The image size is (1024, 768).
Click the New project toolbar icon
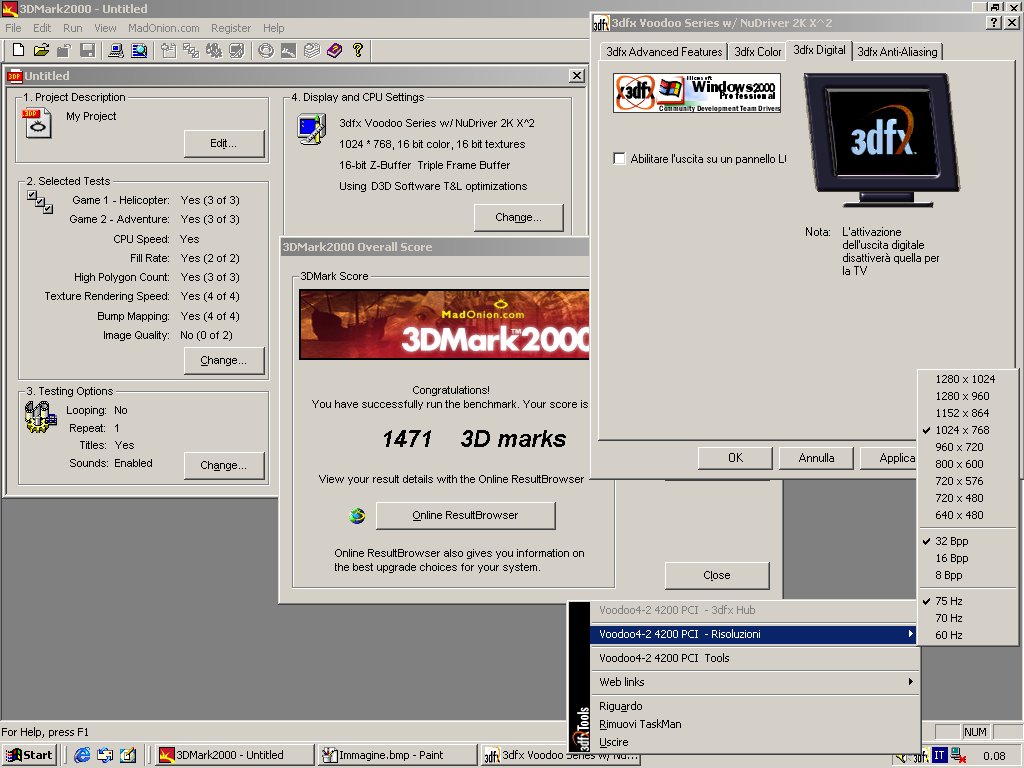(16, 50)
